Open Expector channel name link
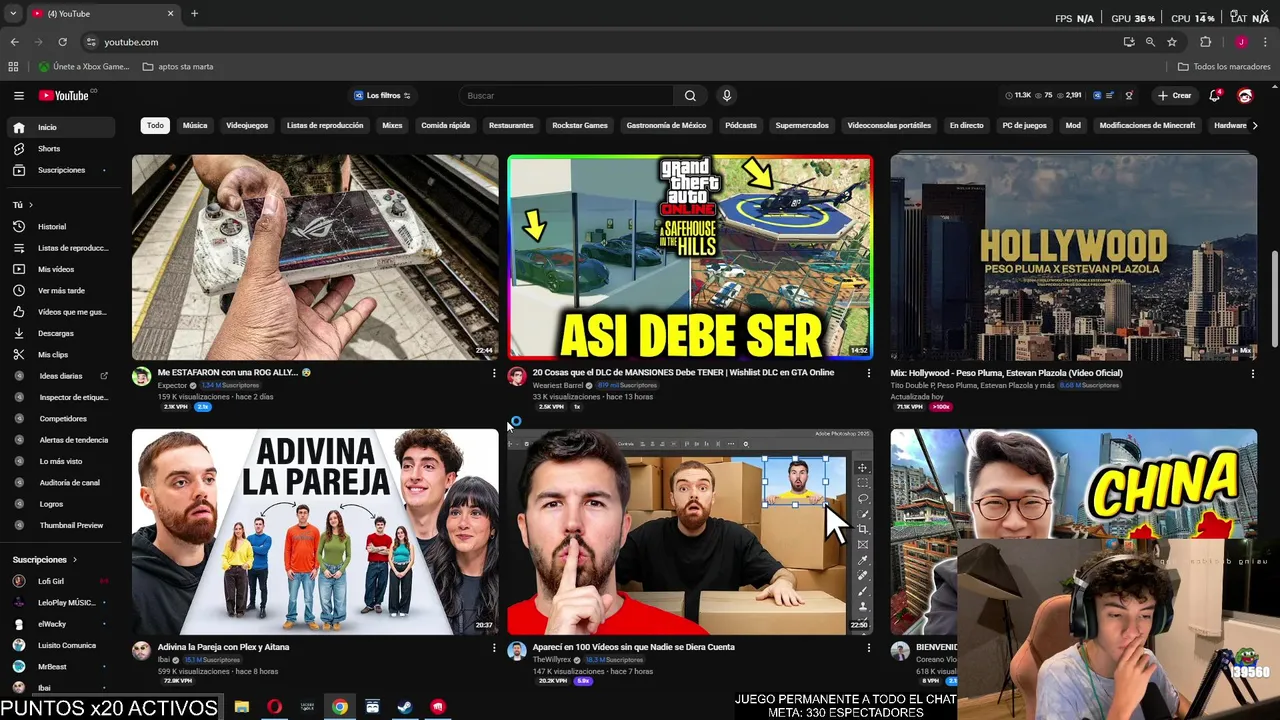Screen dimensions: 1280x720 click(x=172, y=385)
